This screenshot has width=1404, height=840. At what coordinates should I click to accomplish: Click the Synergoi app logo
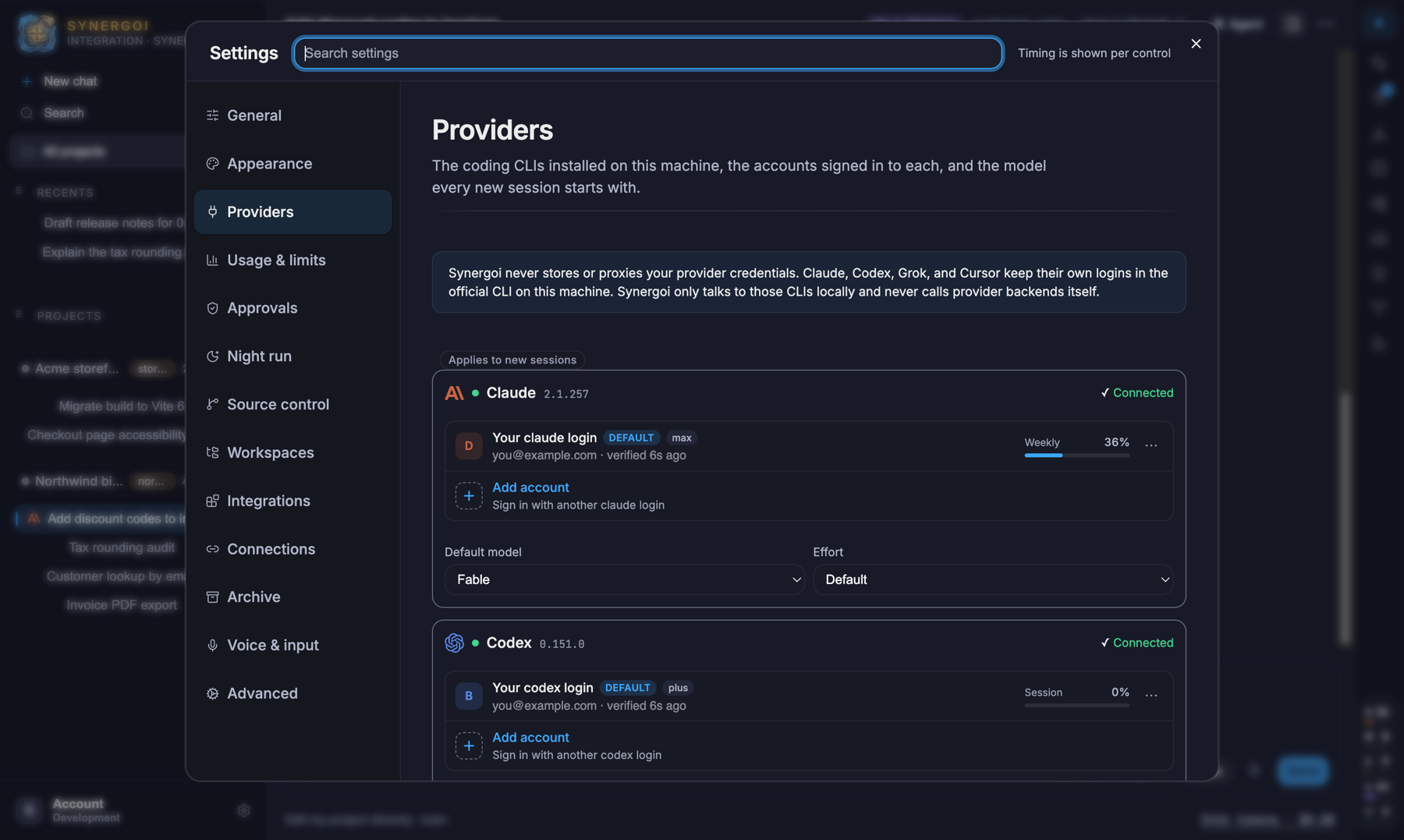(37, 33)
